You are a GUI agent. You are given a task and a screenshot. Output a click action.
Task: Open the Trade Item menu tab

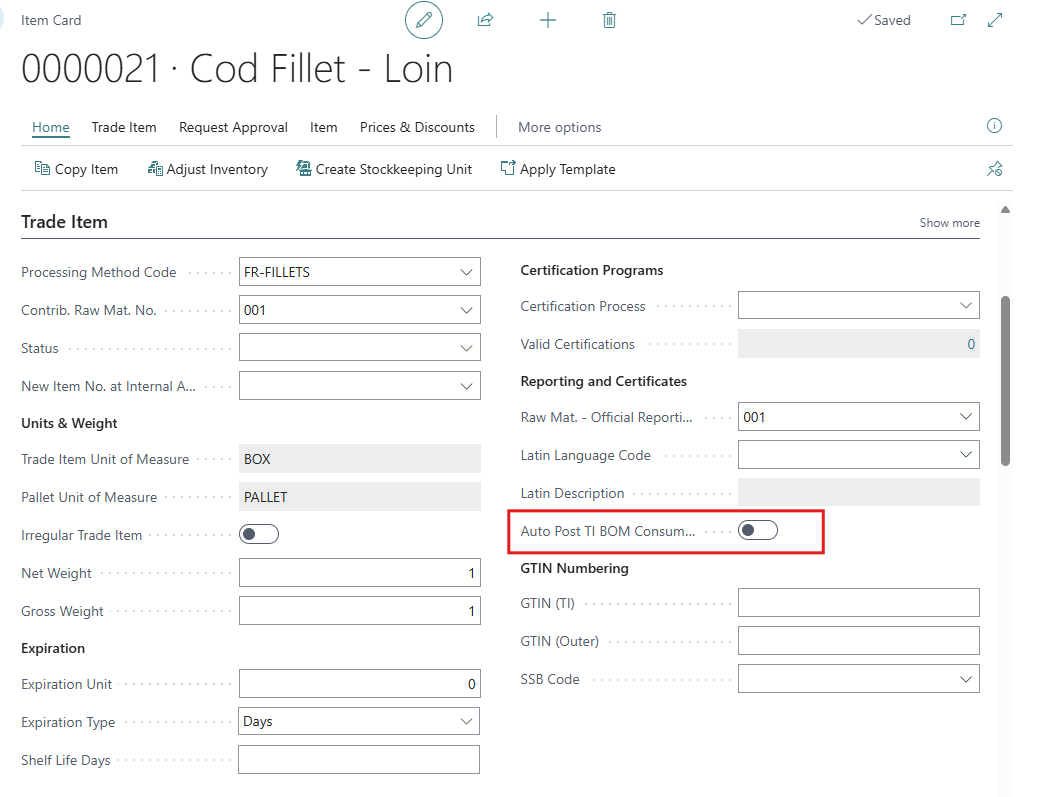coord(124,127)
